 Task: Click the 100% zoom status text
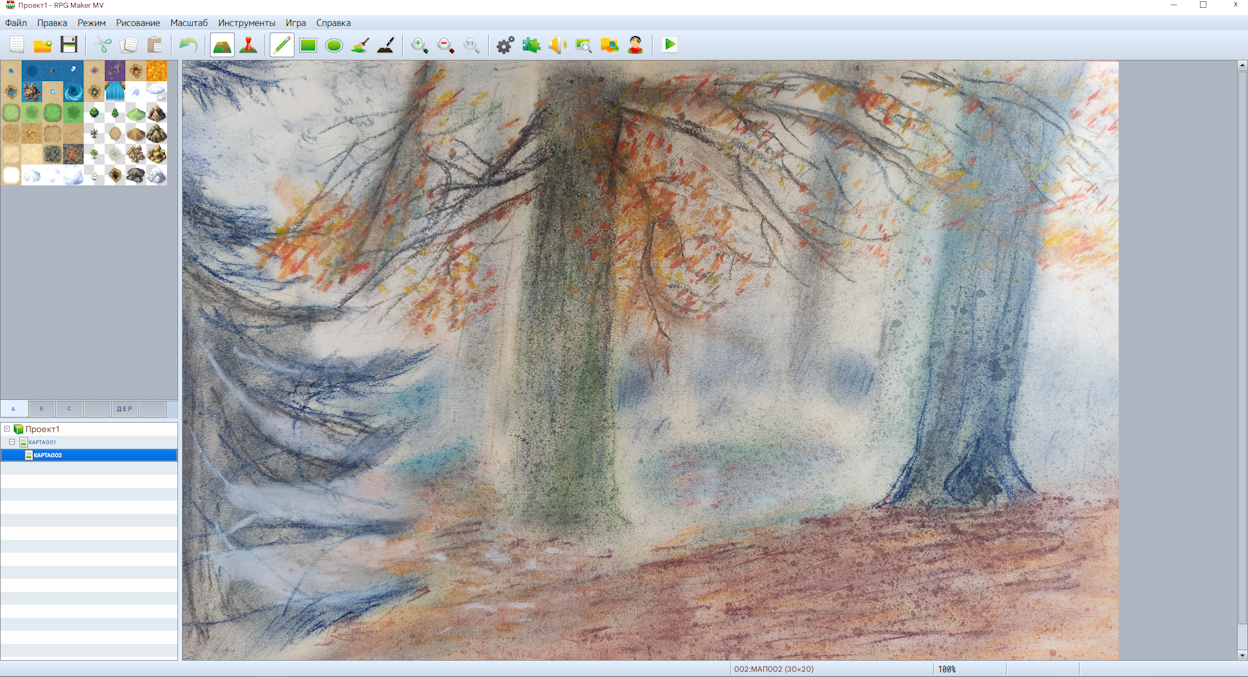[x=947, y=669]
